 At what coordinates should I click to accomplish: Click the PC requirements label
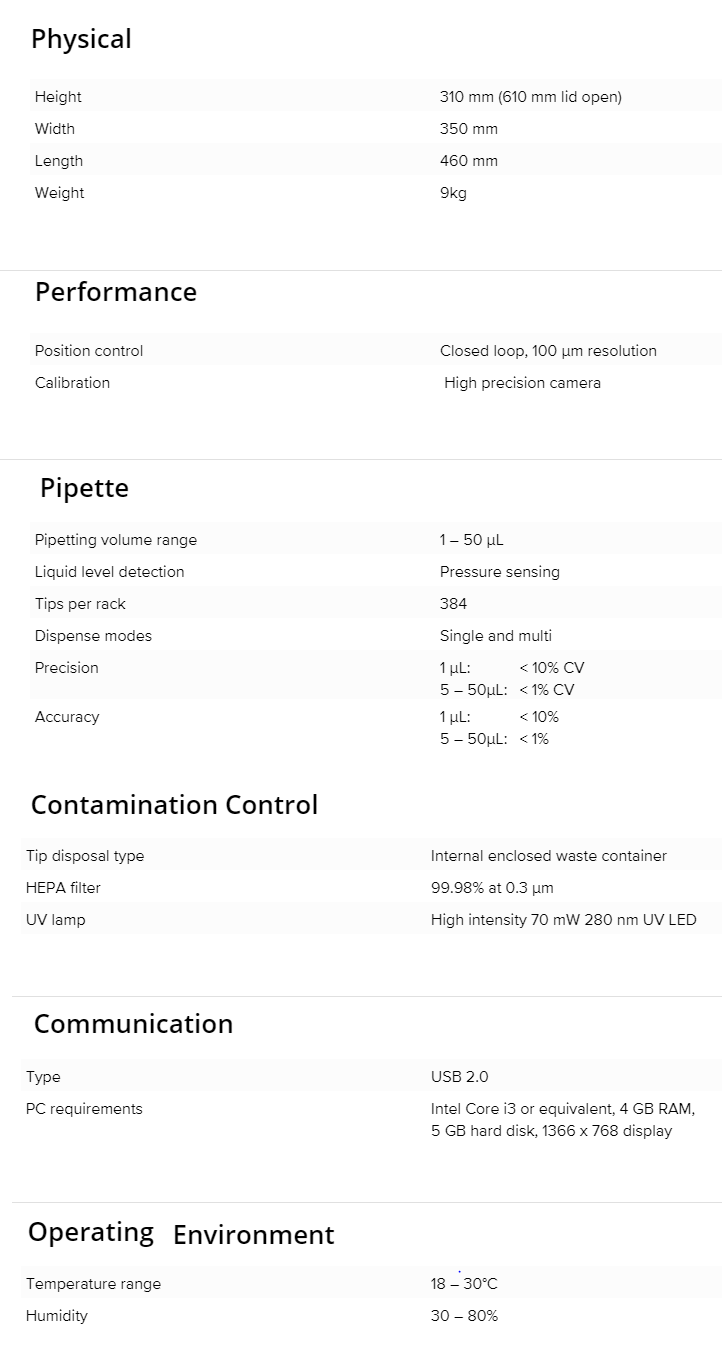(x=84, y=1109)
